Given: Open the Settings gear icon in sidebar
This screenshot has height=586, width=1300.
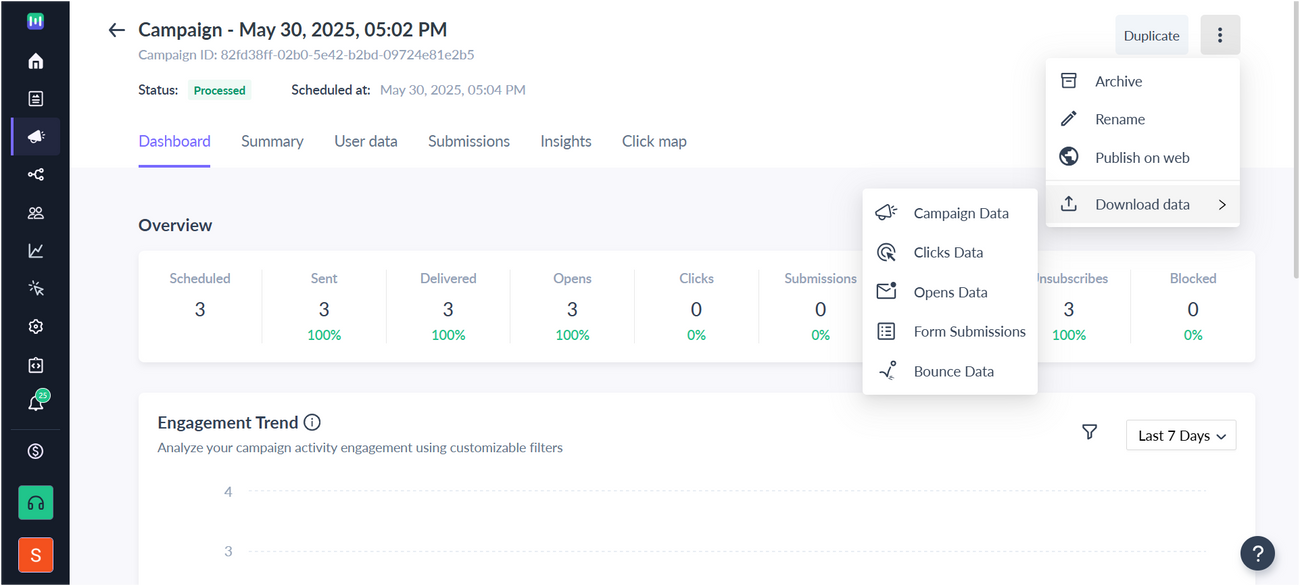Looking at the screenshot, I should 36,327.
